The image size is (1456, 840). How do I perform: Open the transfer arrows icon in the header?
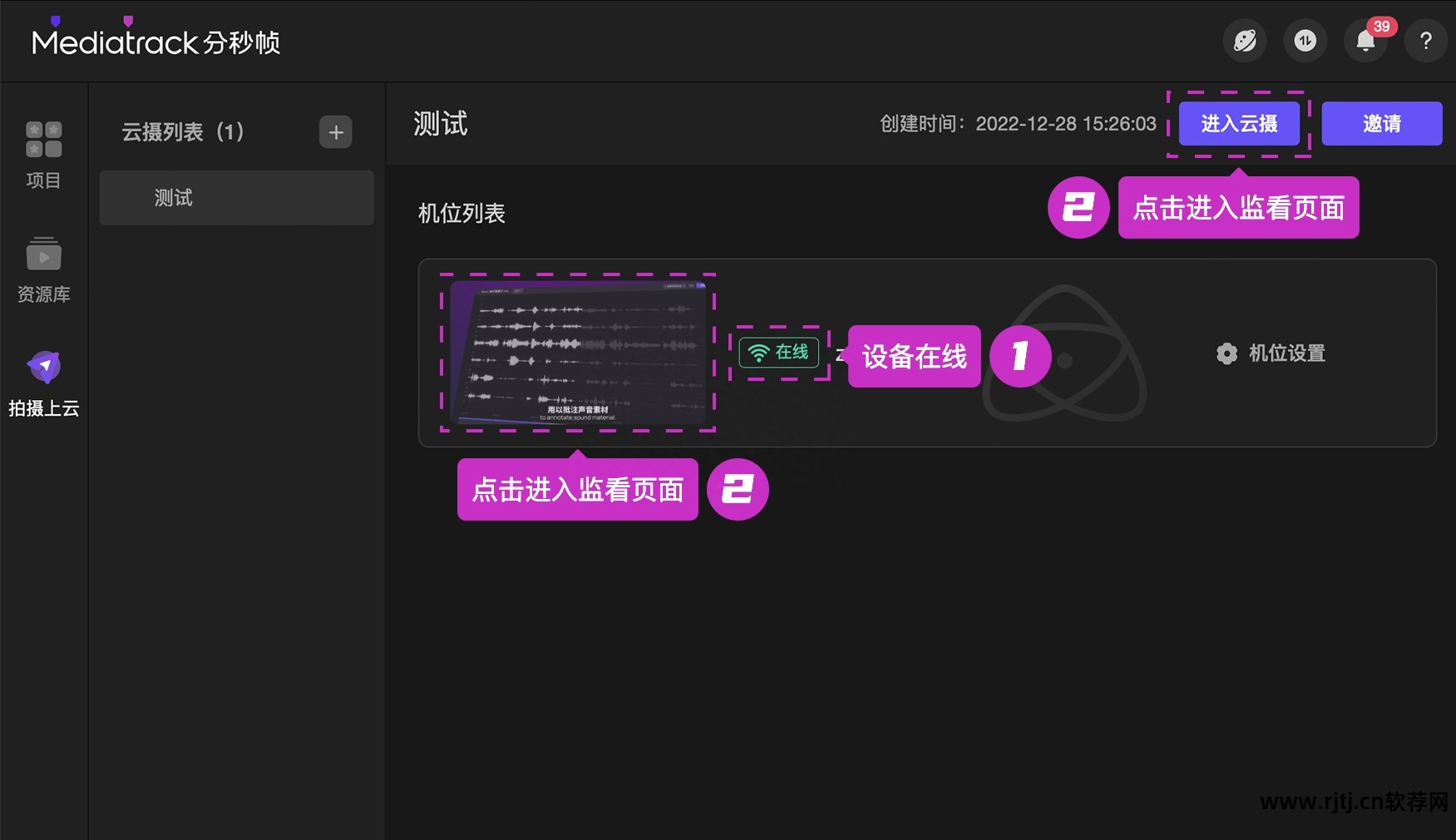point(1305,41)
